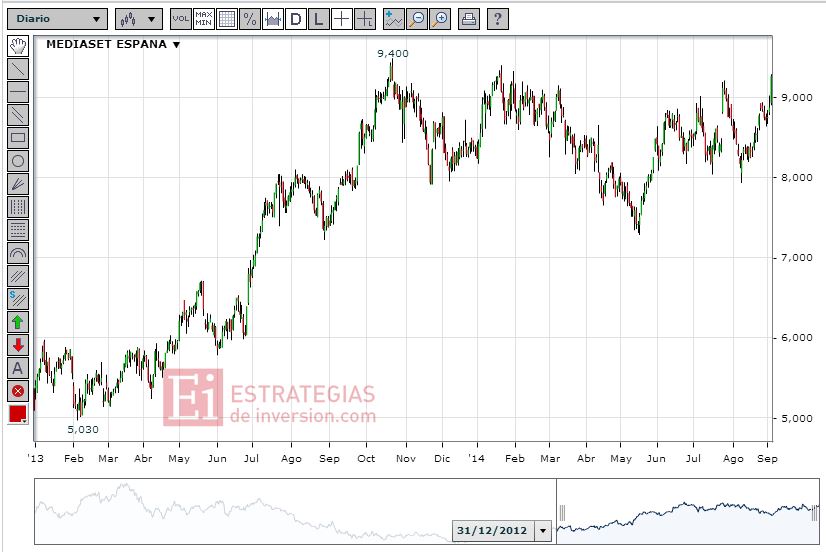Click the 5,030 minimum price label
The width and height of the screenshot is (826, 552).
pos(83,429)
